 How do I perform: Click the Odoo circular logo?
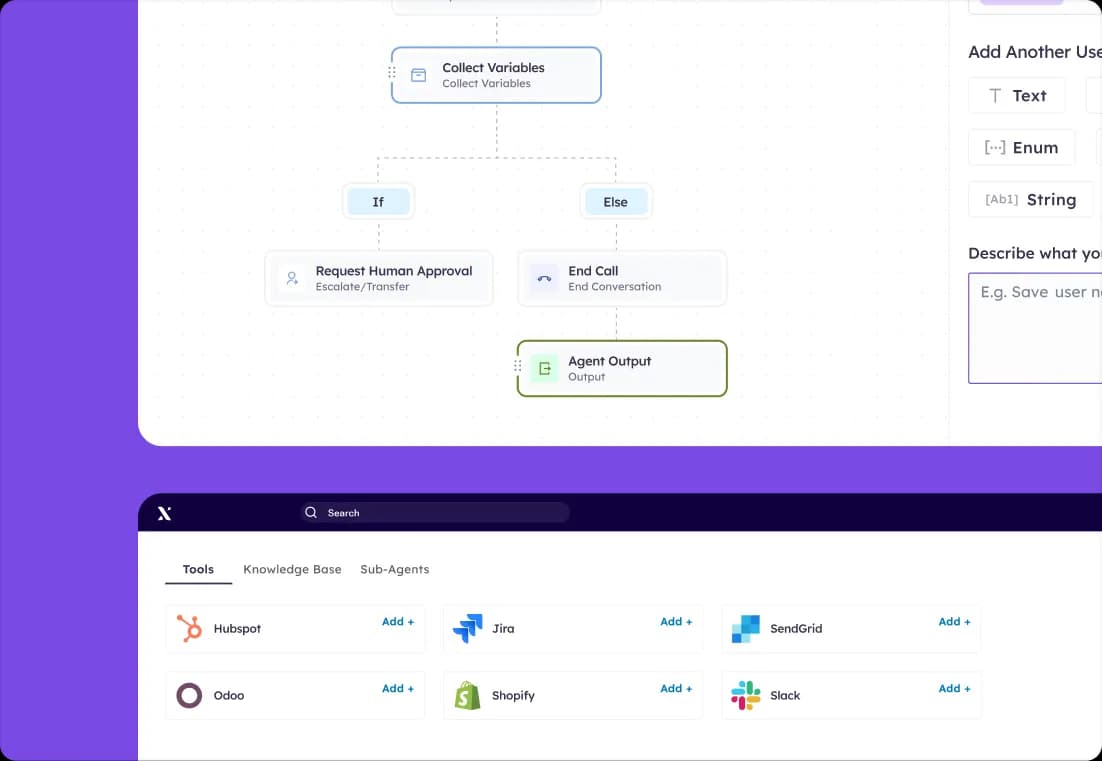(x=189, y=695)
